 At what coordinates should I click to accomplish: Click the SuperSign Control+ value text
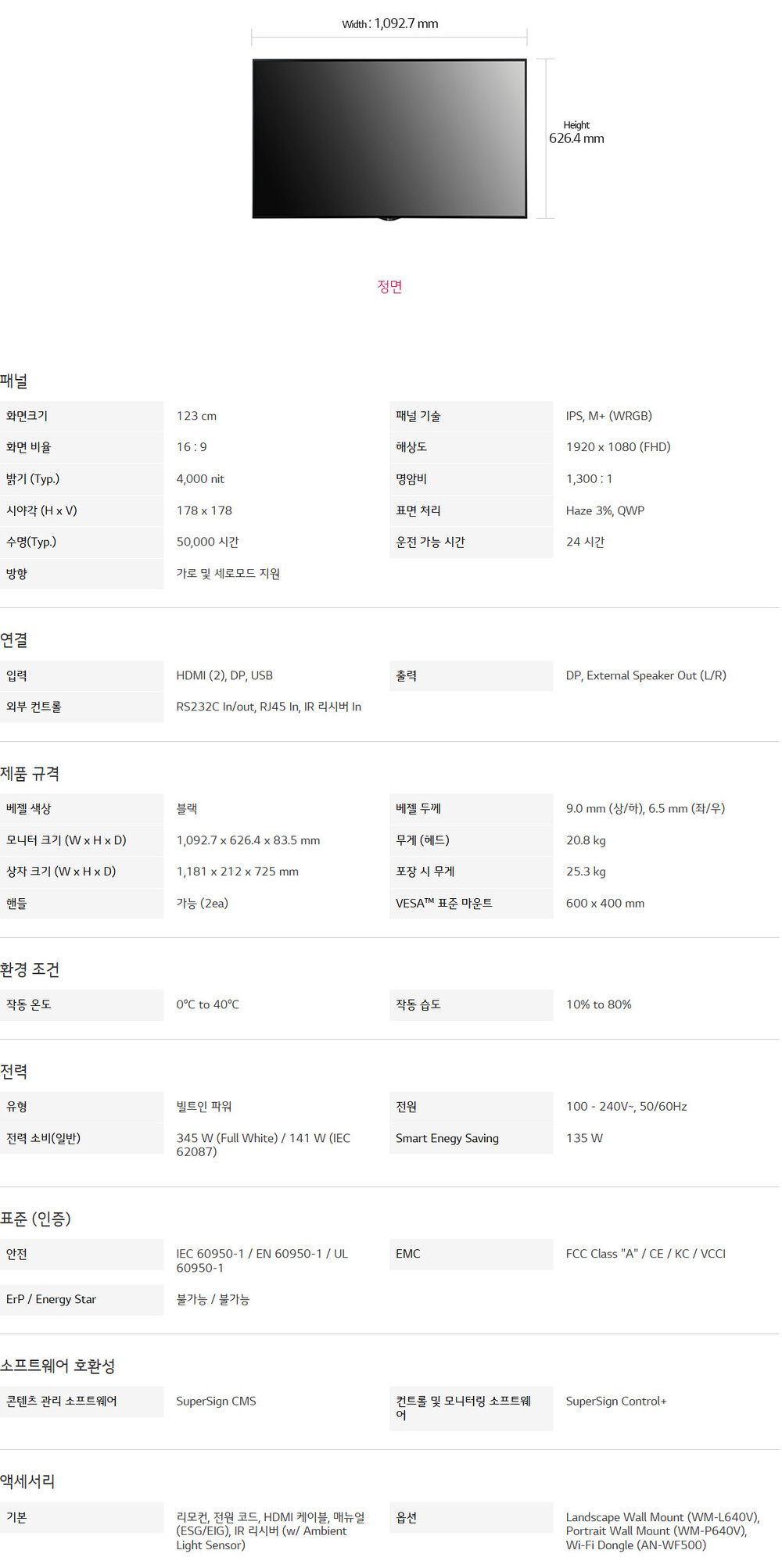point(616,1402)
